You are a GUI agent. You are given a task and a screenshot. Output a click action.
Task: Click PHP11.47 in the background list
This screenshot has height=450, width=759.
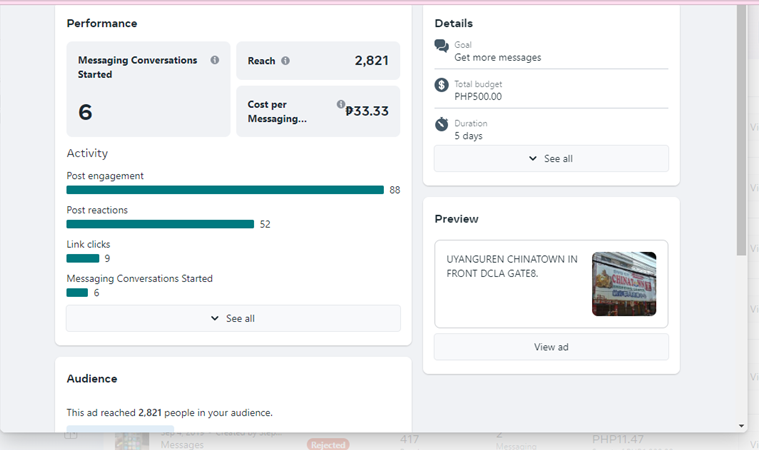click(618, 439)
